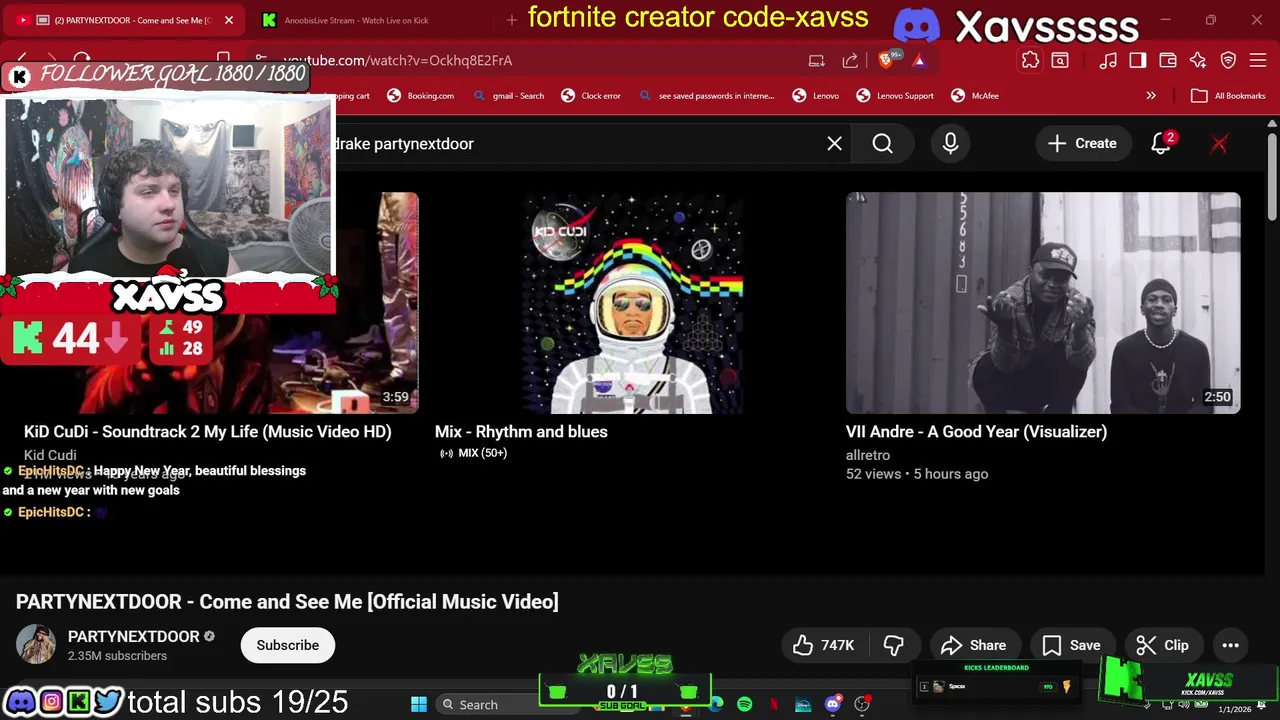
Task: Open Disney+ from the taskbar
Action: pyautogui.click(x=803, y=705)
